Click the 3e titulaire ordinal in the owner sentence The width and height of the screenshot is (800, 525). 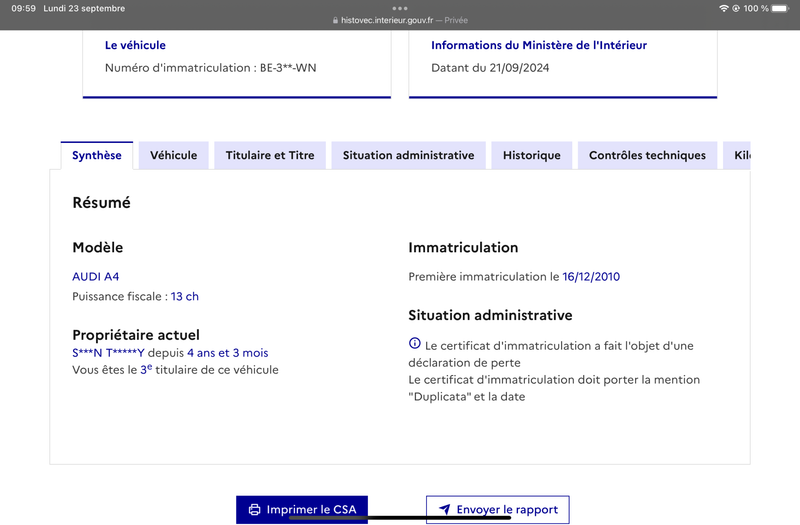(146, 369)
